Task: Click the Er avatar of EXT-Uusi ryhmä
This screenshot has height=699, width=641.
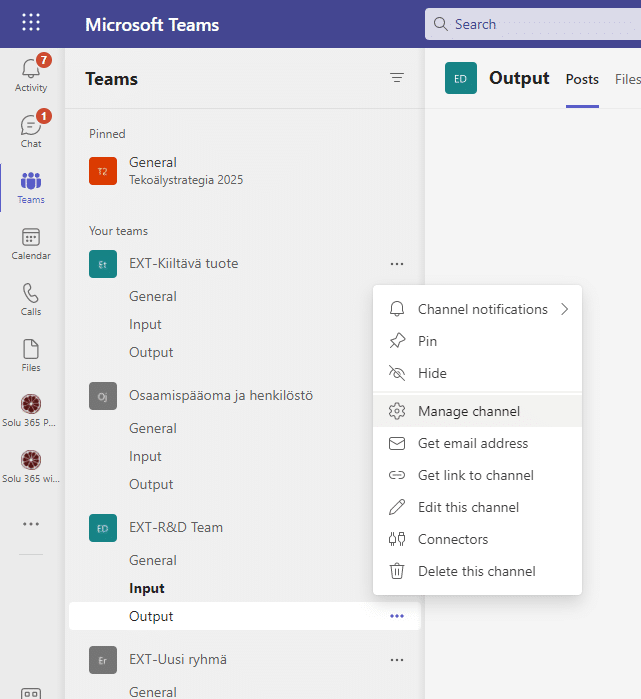Action: coord(103,660)
